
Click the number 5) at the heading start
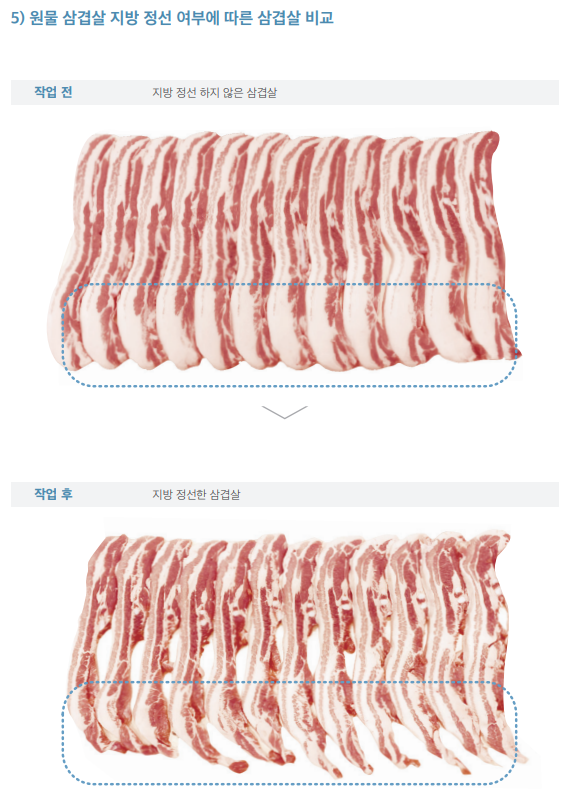click(17, 18)
